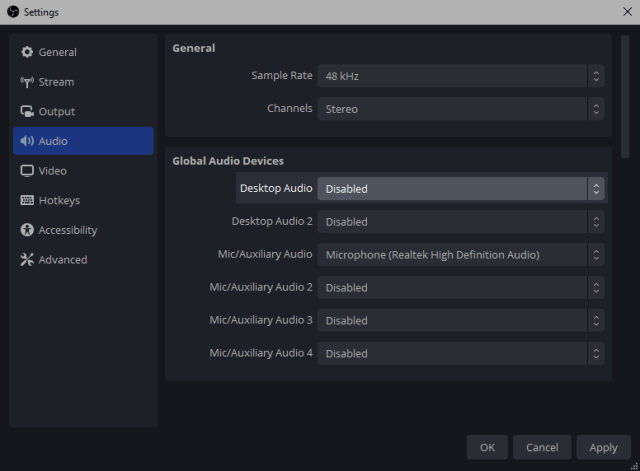Open the Mic/Auxiliary Audio 2 dropdown
Screen dimensions: 640x471
(461, 287)
